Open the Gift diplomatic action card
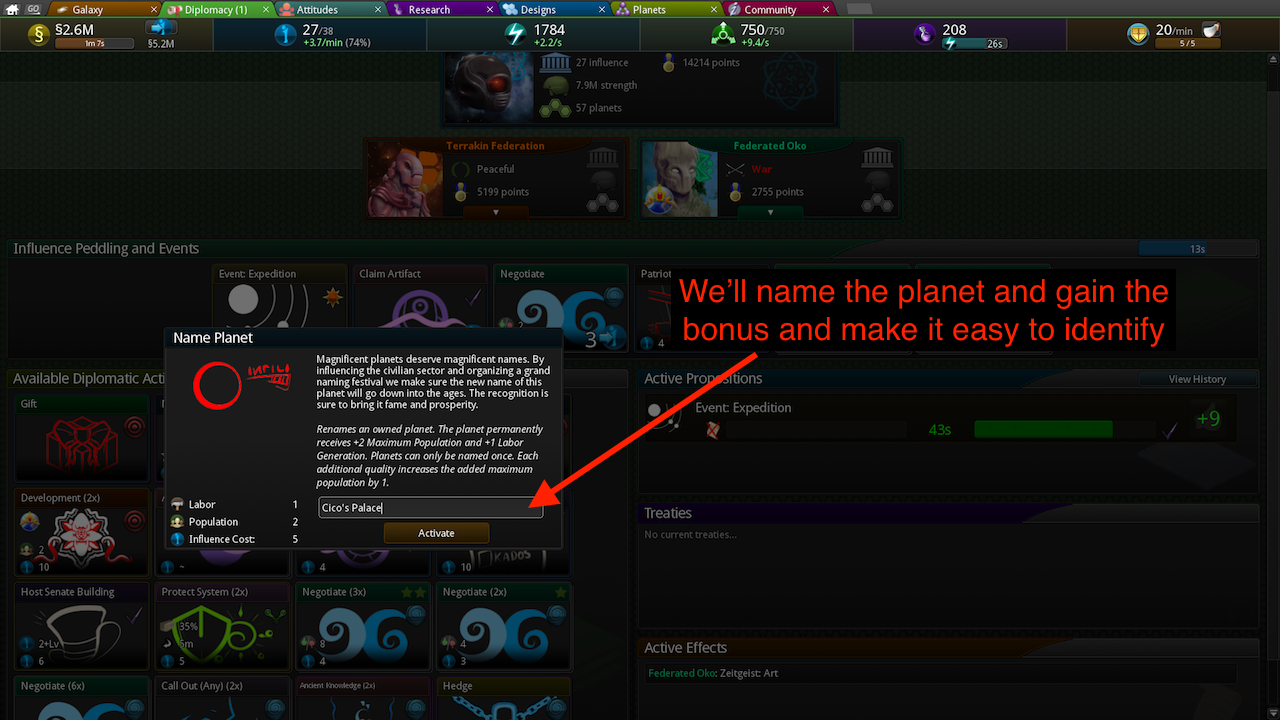1280x720 pixels. [81, 438]
